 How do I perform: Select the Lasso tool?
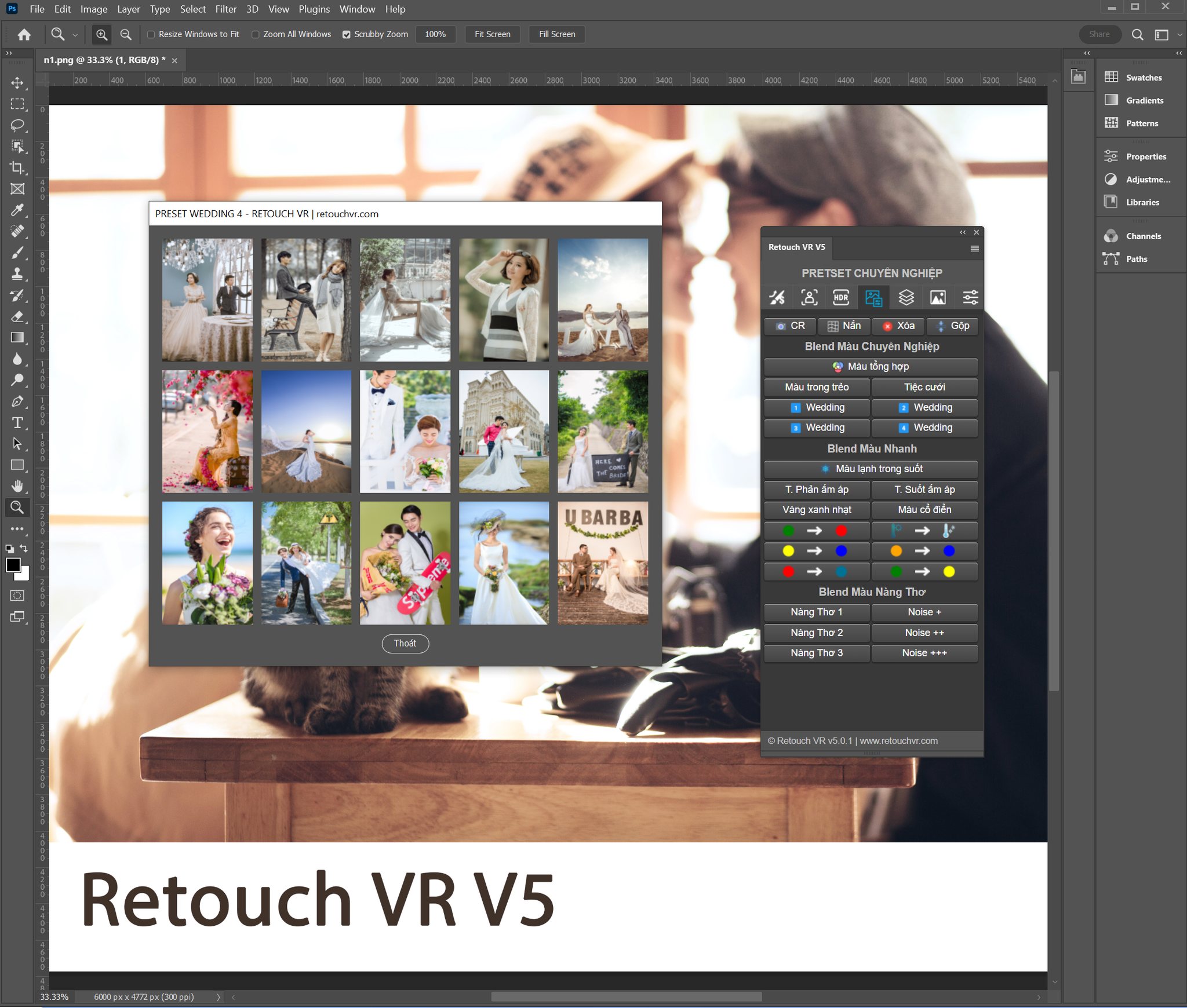point(17,125)
